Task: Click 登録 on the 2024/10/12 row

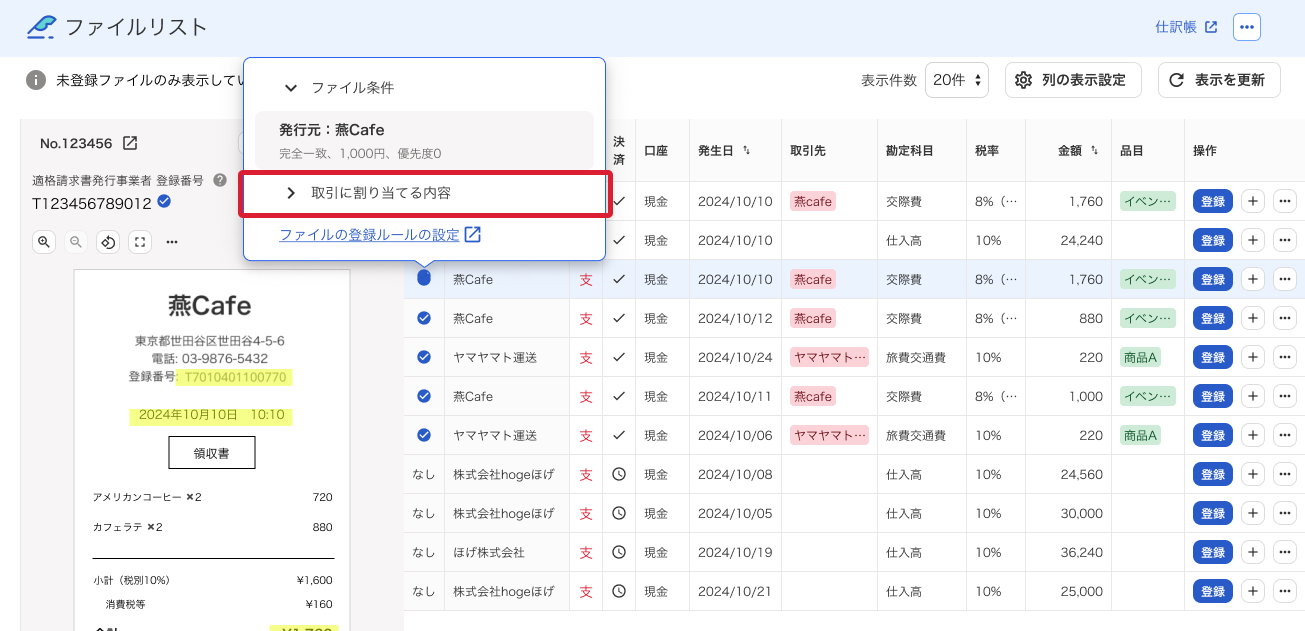Action: [x=1212, y=318]
